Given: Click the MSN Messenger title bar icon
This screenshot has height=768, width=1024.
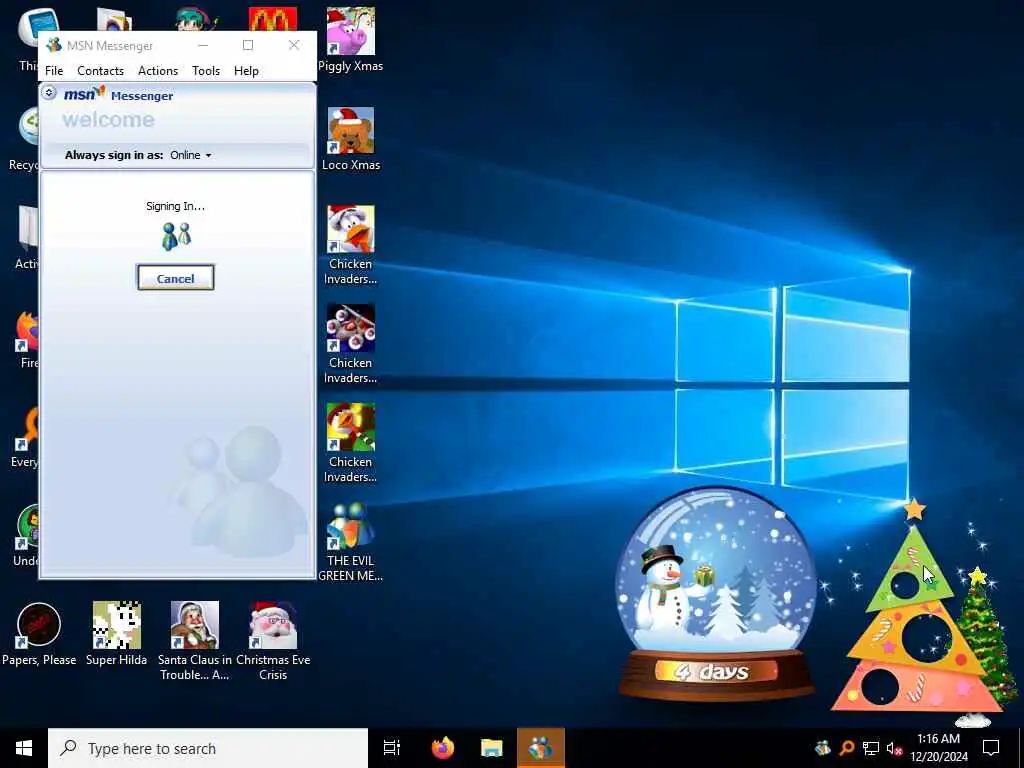Looking at the screenshot, I should [54, 45].
